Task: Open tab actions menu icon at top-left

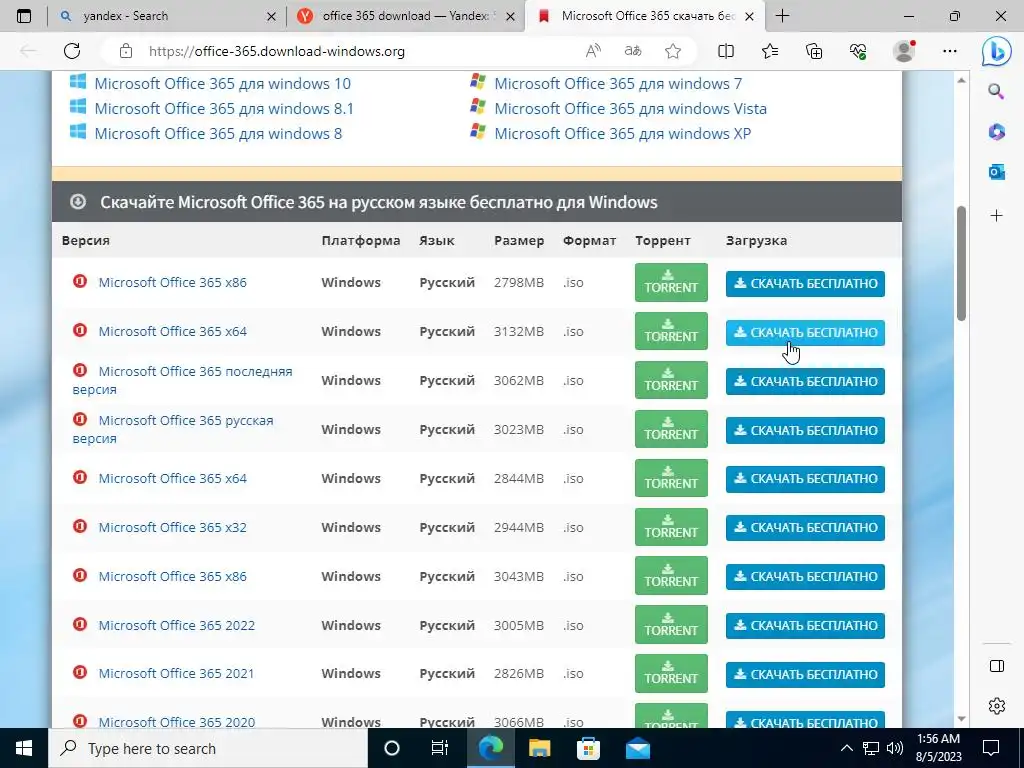Action: point(24,16)
